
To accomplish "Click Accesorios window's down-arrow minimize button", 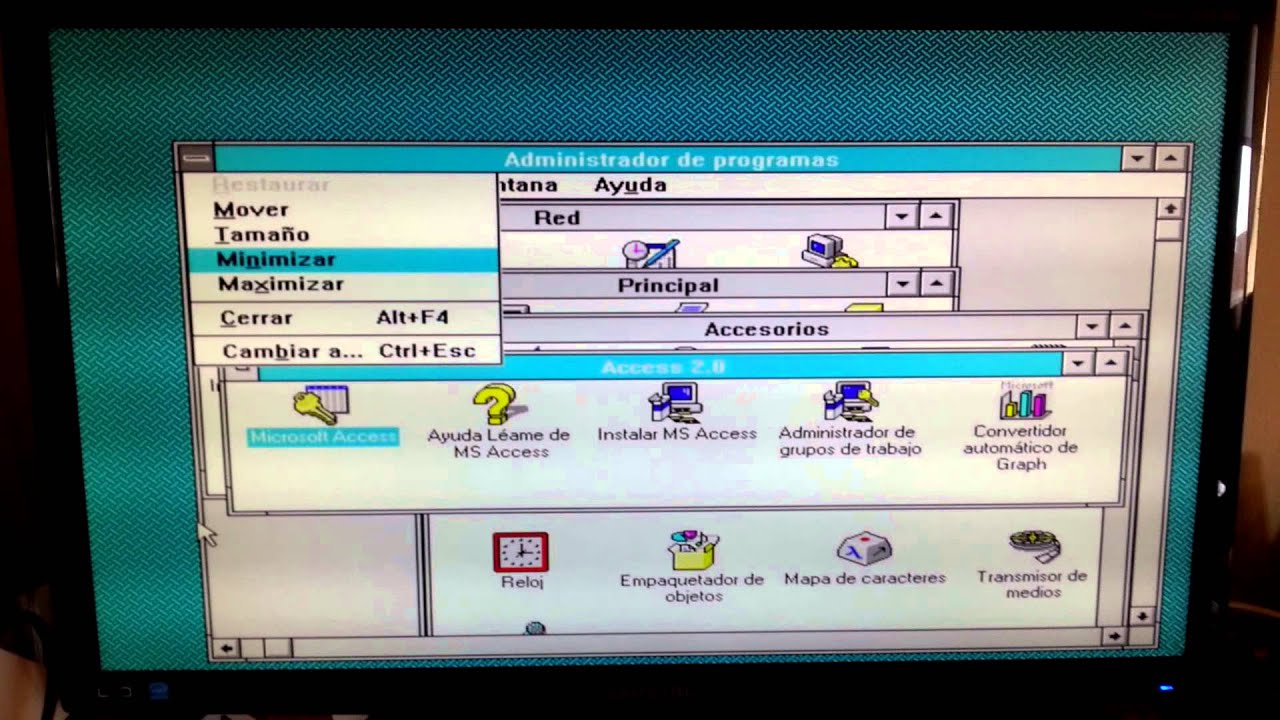I will click(x=1091, y=327).
